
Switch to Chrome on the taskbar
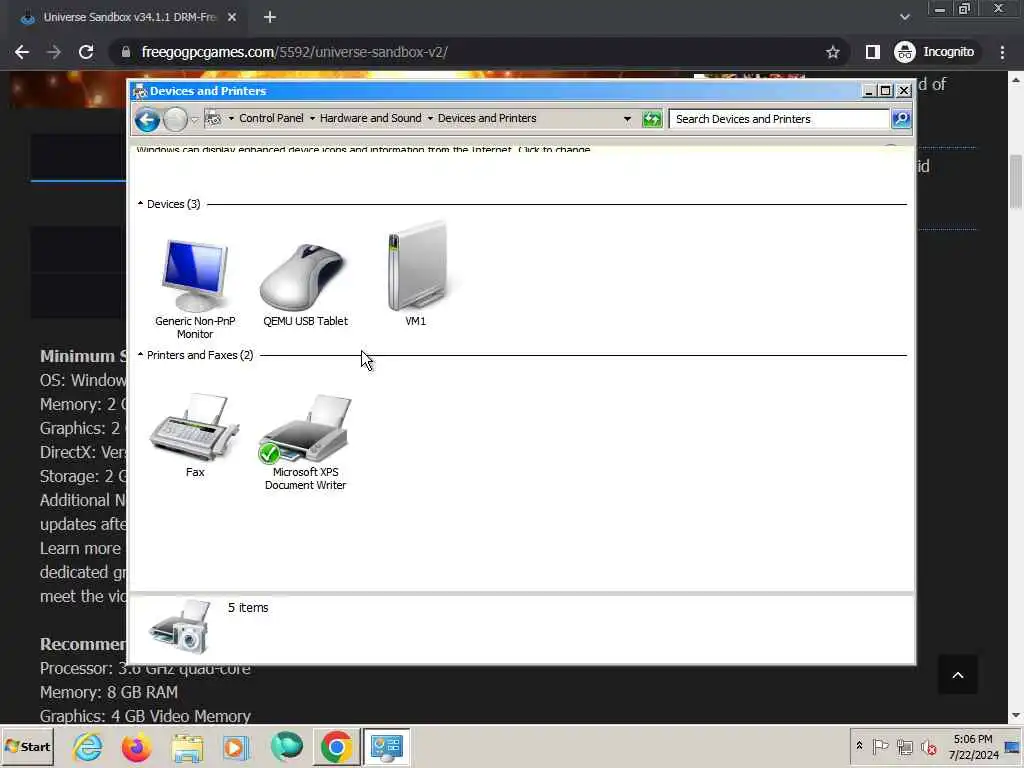(x=336, y=746)
